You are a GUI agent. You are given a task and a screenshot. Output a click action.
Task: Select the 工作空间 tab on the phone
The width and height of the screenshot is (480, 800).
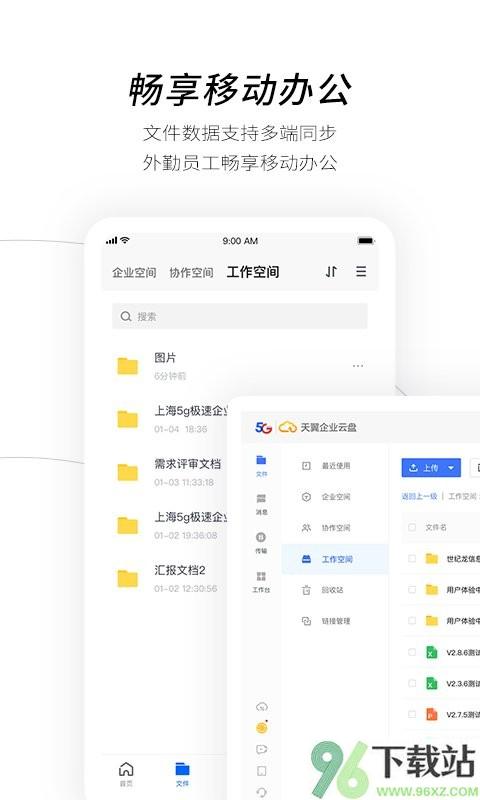pyautogui.click(x=253, y=271)
